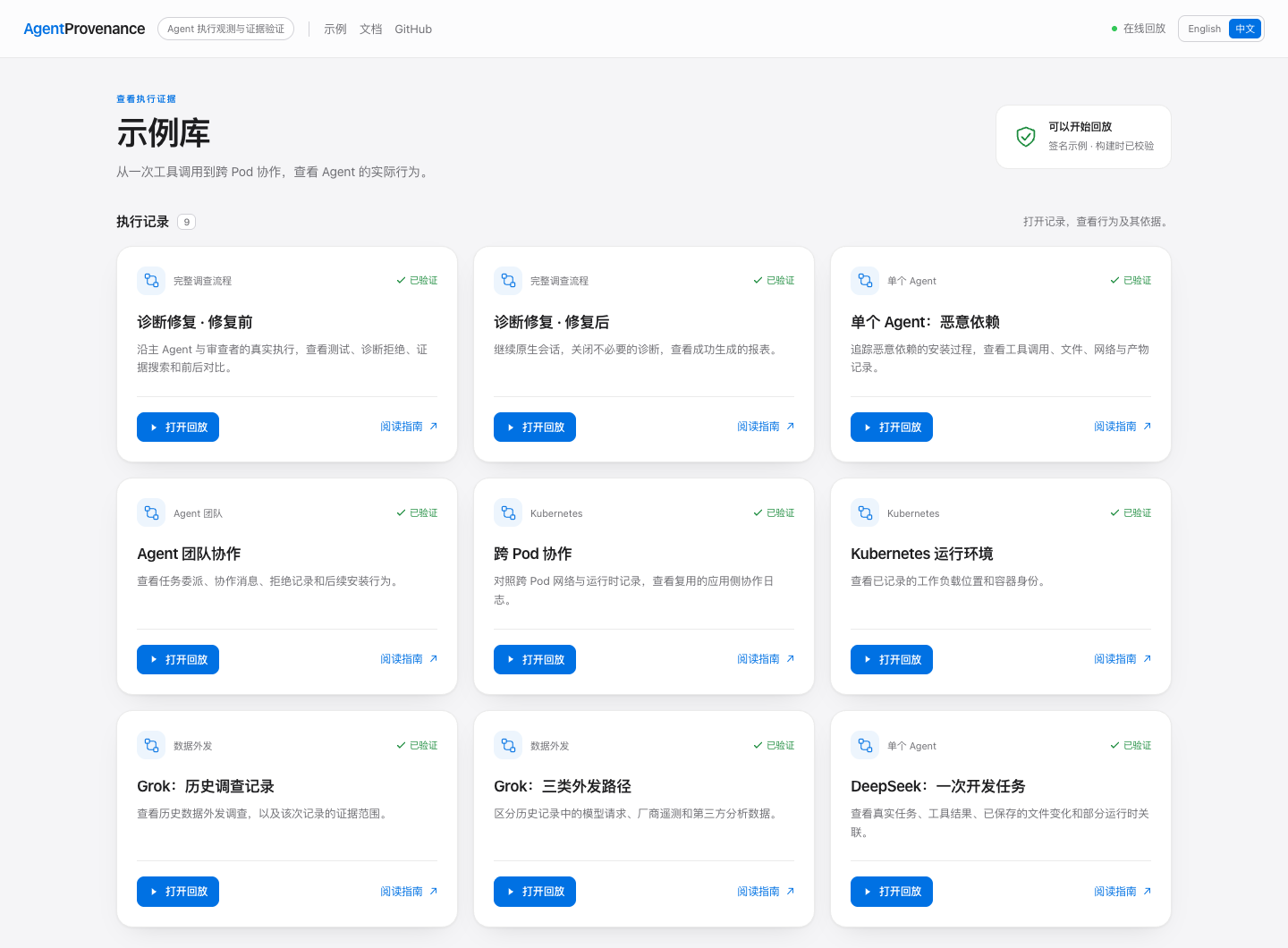Click the 示例库 page heading

(x=163, y=133)
